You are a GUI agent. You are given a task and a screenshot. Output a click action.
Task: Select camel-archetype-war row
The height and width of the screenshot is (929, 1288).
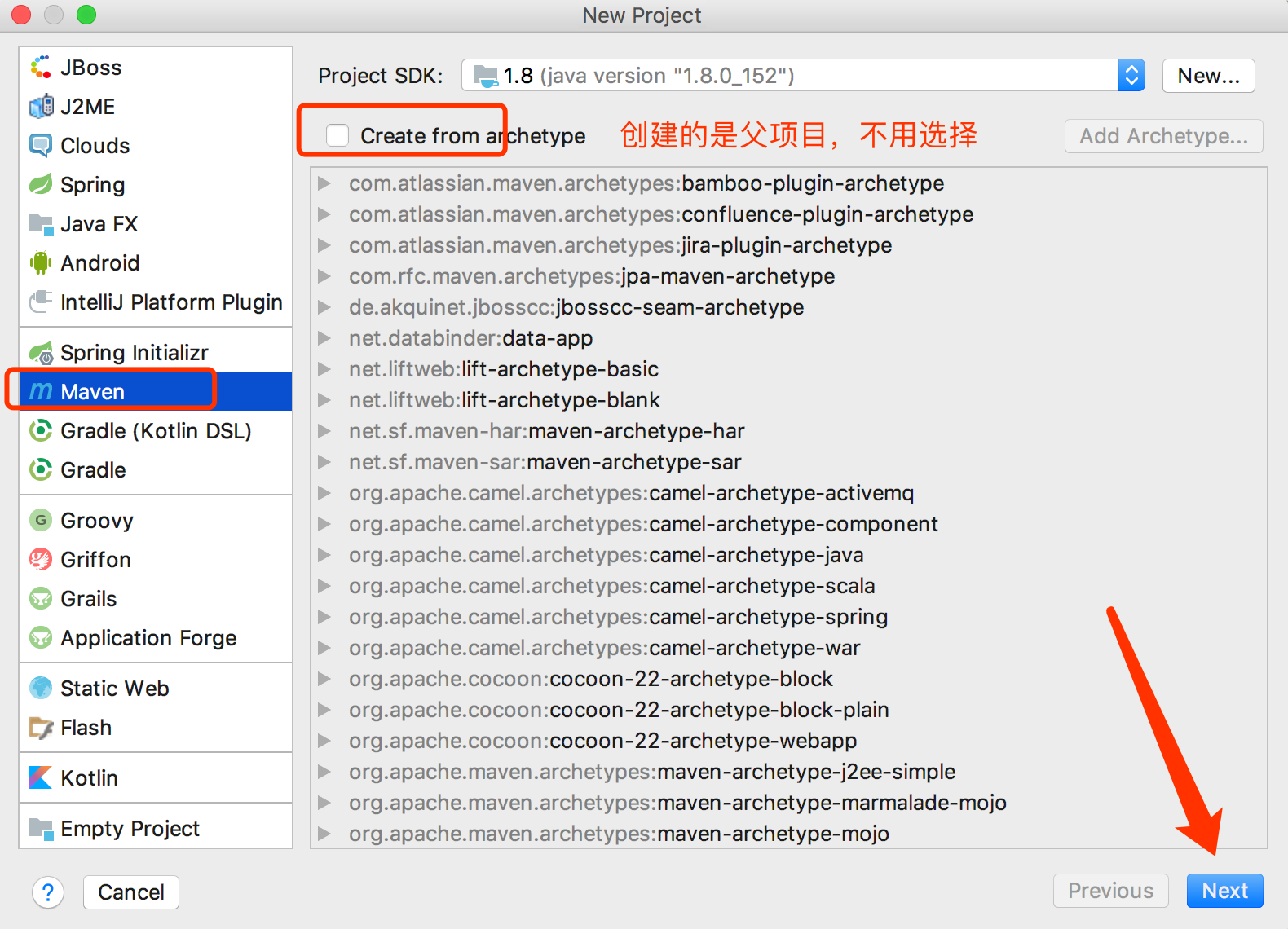click(x=789, y=648)
